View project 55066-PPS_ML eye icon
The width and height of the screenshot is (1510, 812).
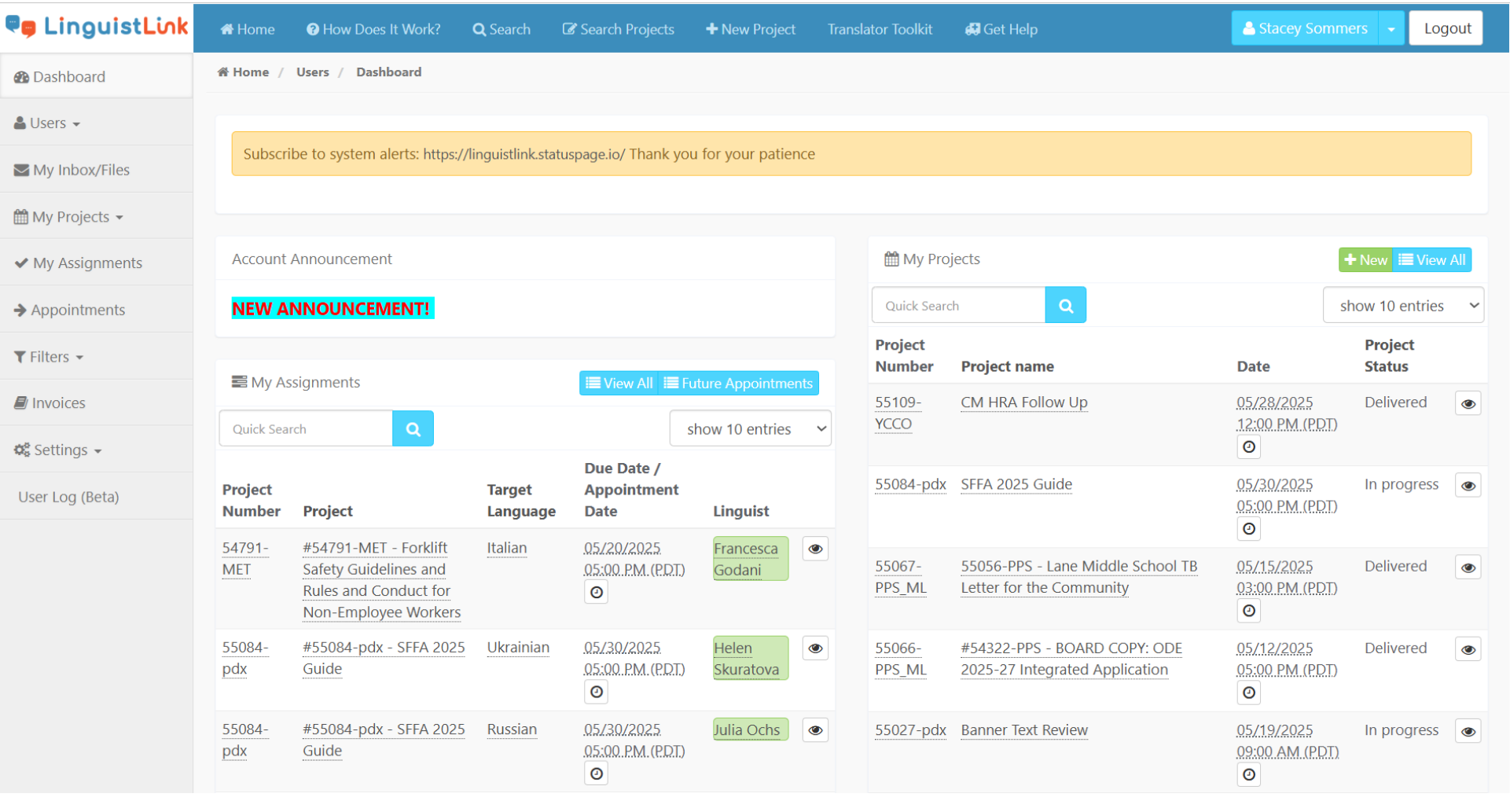[x=1468, y=649]
